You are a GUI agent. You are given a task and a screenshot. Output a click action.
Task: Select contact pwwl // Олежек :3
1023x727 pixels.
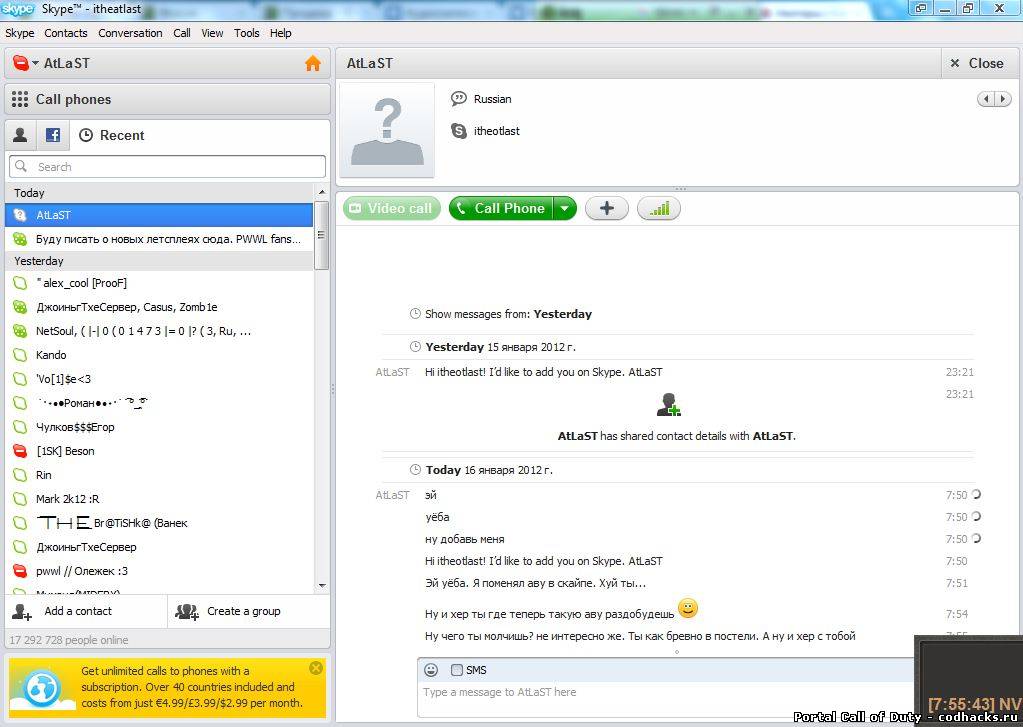[159, 571]
